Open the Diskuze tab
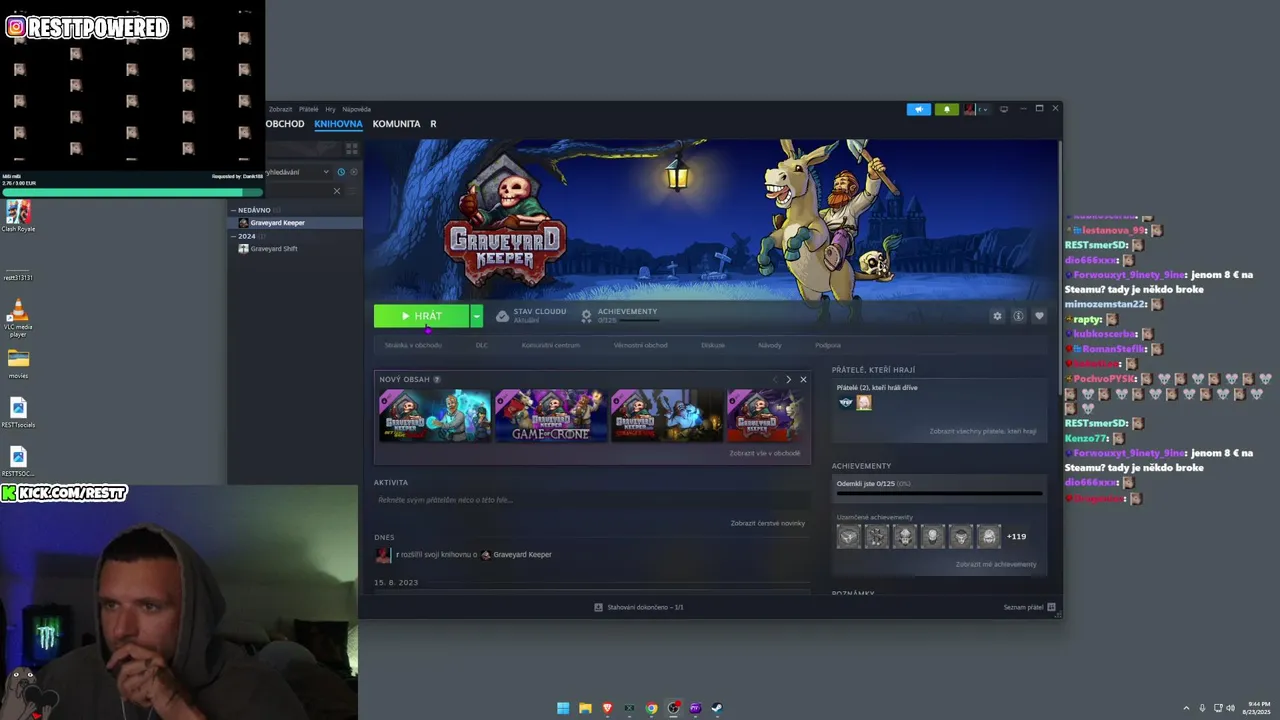This screenshot has height=720, width=1280. 713,345
